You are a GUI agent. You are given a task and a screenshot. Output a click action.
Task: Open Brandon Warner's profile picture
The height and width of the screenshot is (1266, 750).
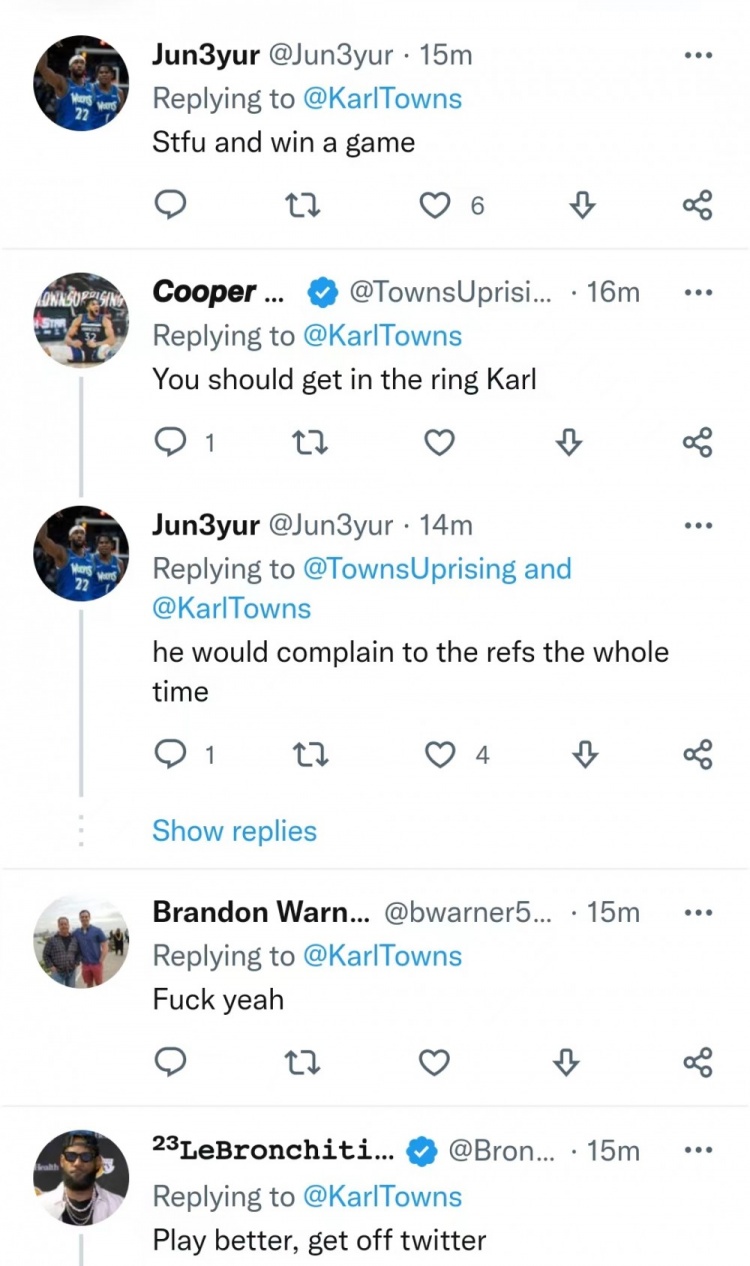81,942
